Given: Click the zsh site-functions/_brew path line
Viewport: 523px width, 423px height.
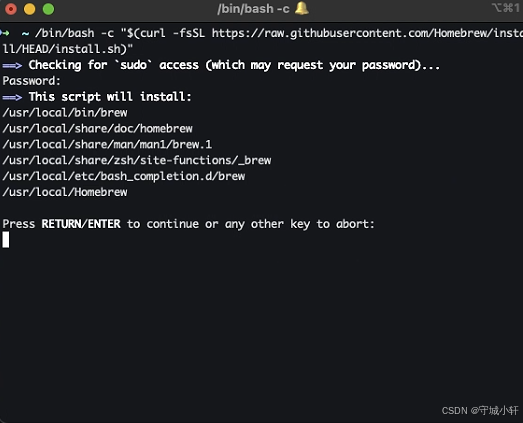Looking at the screenshot, I should tap(137, 160).
